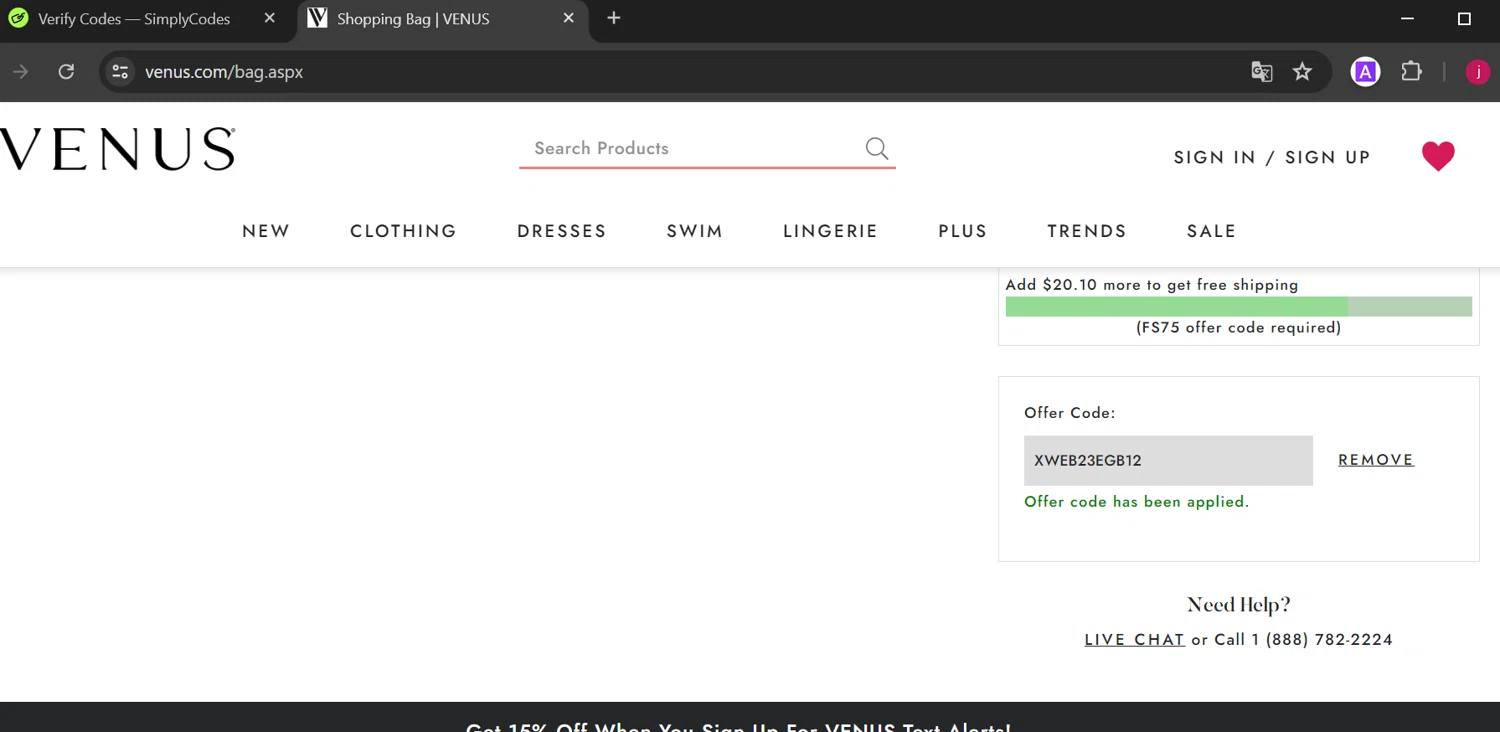The height and width of the screenshot is (732, 1500).
Task: Open a new browser tab
Action: click(x=614, y=18)
